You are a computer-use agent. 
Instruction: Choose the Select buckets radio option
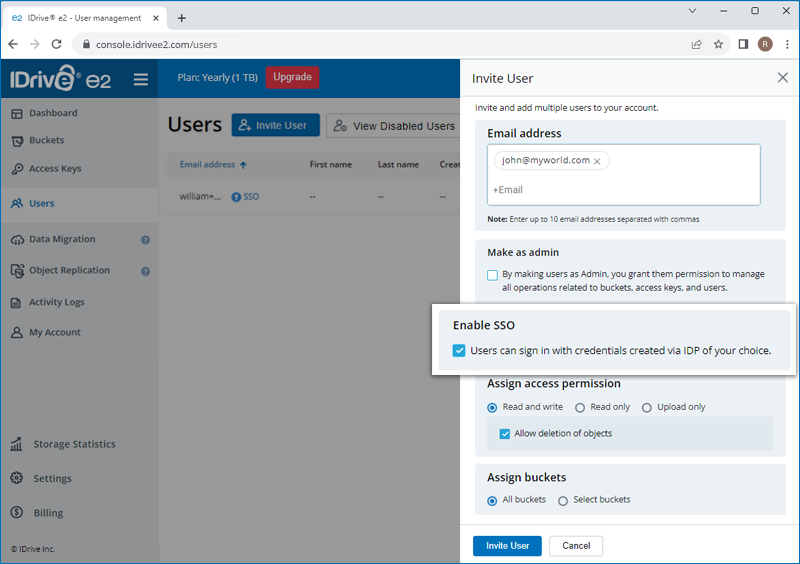click(563, 501)
